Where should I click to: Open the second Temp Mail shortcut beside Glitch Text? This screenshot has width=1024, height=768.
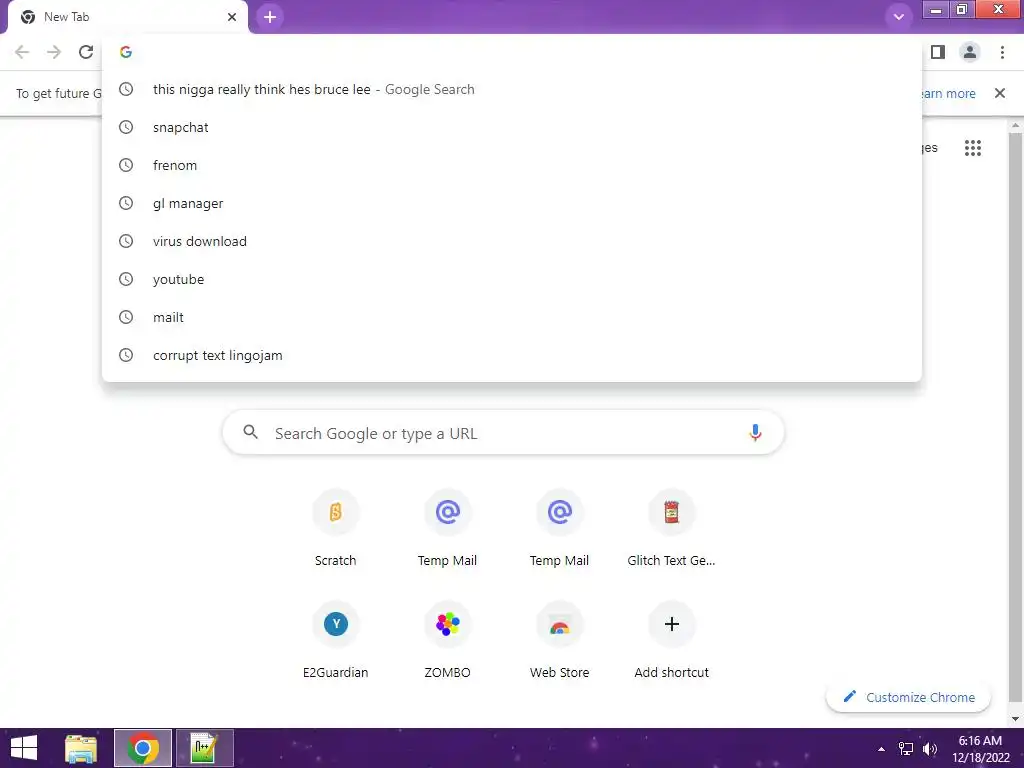coord(560,528)
